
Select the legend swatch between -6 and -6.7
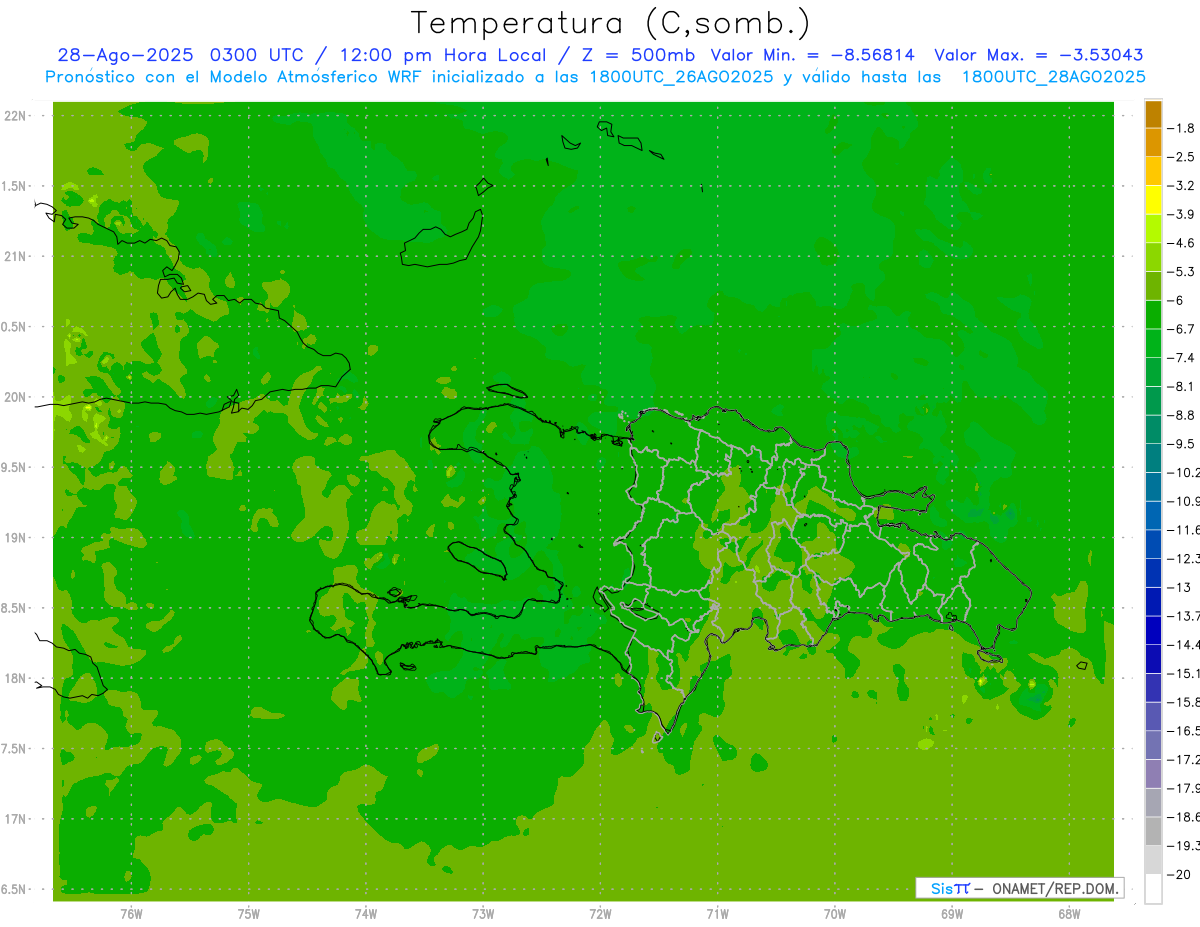coord(1153,315)
